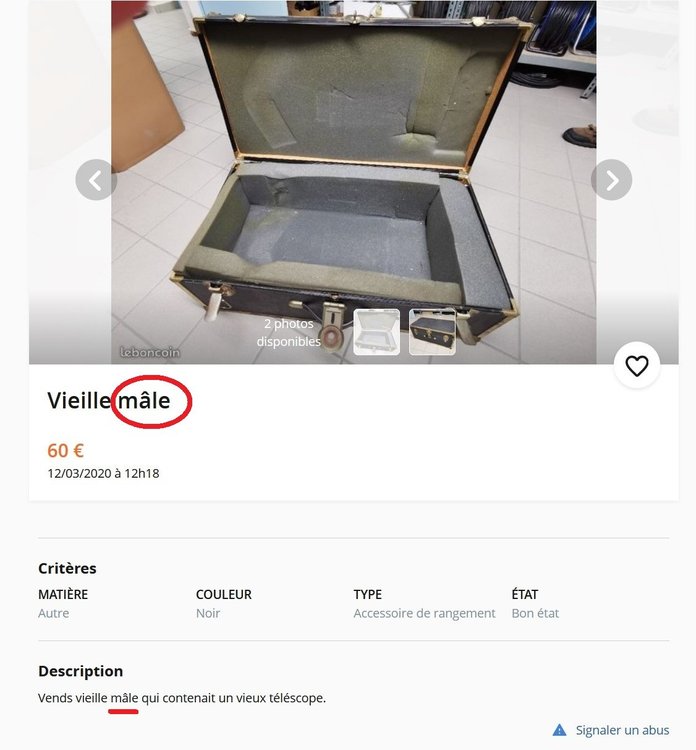The image size is (696, 750).
Task: Click the description text about the telescope
Action: (182, 698)
